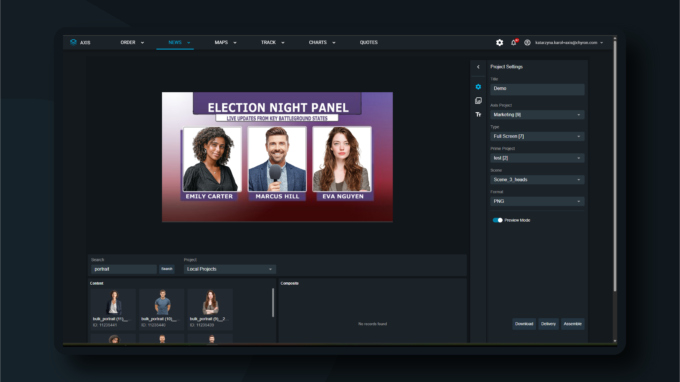The image size is (680, 382).
Task: Click the Search button next to portrait
Action: 167,269
